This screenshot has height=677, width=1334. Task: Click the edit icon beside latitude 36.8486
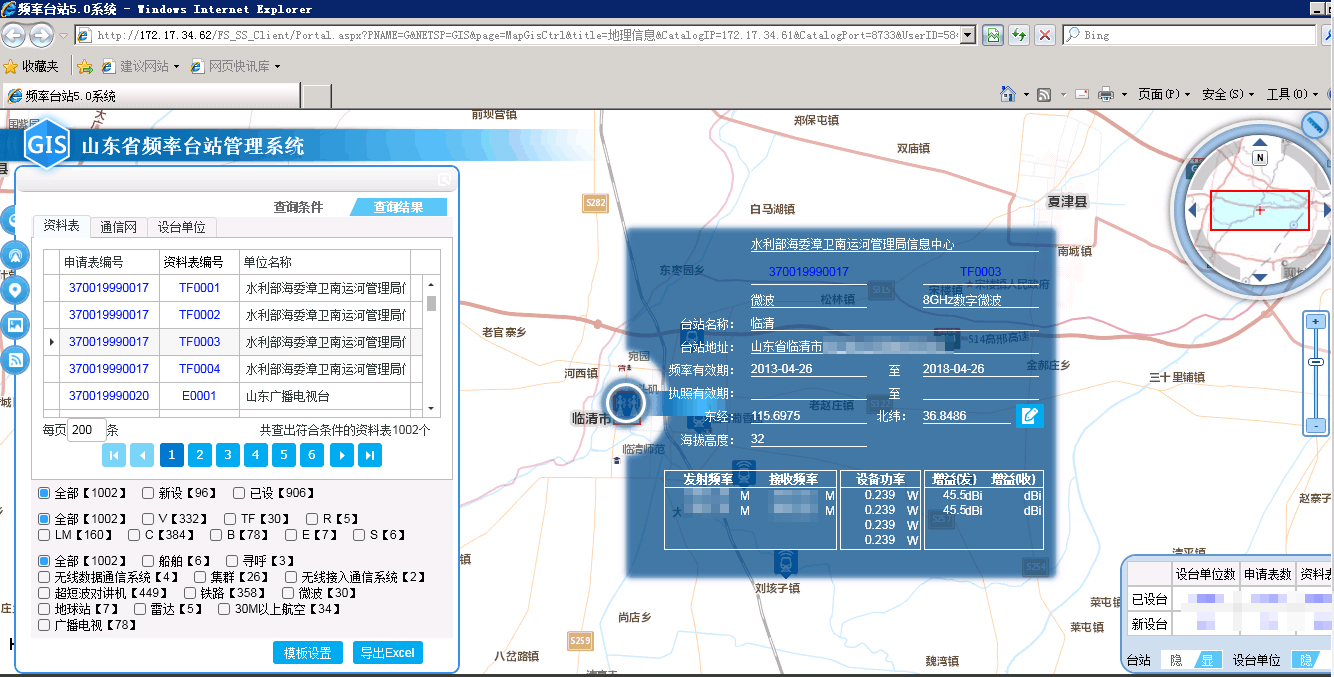pyautogui.click(x=1029, y=416)
